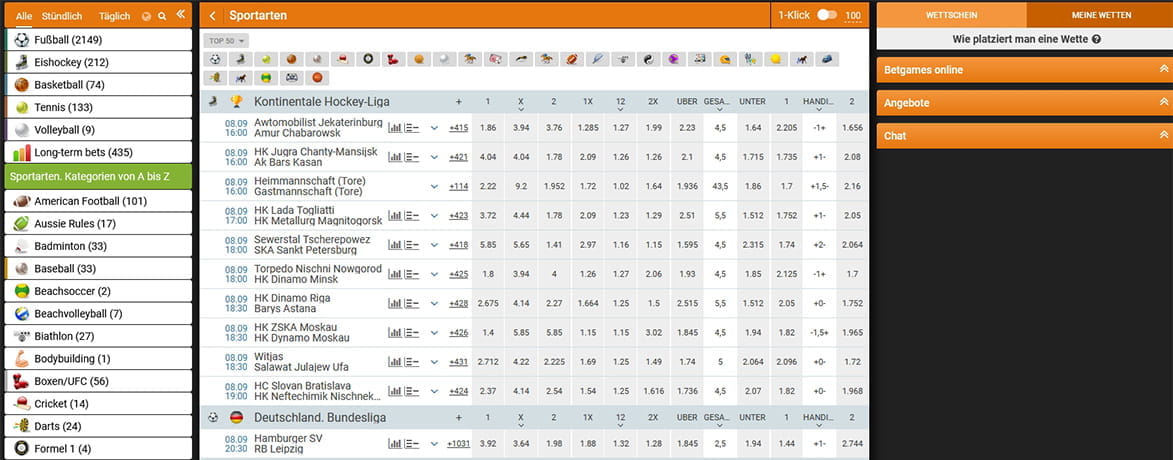Open the HK Lada Togliatti match link
1173x460 pixels.
318,215
